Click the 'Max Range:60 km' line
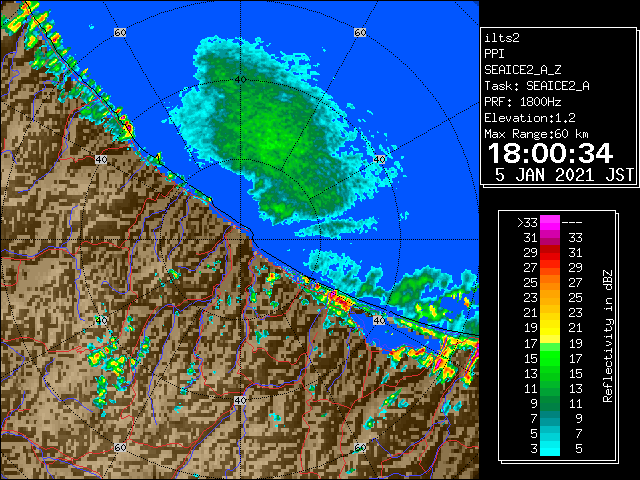This screenshot has width=640, height=480. coord(536,134)
